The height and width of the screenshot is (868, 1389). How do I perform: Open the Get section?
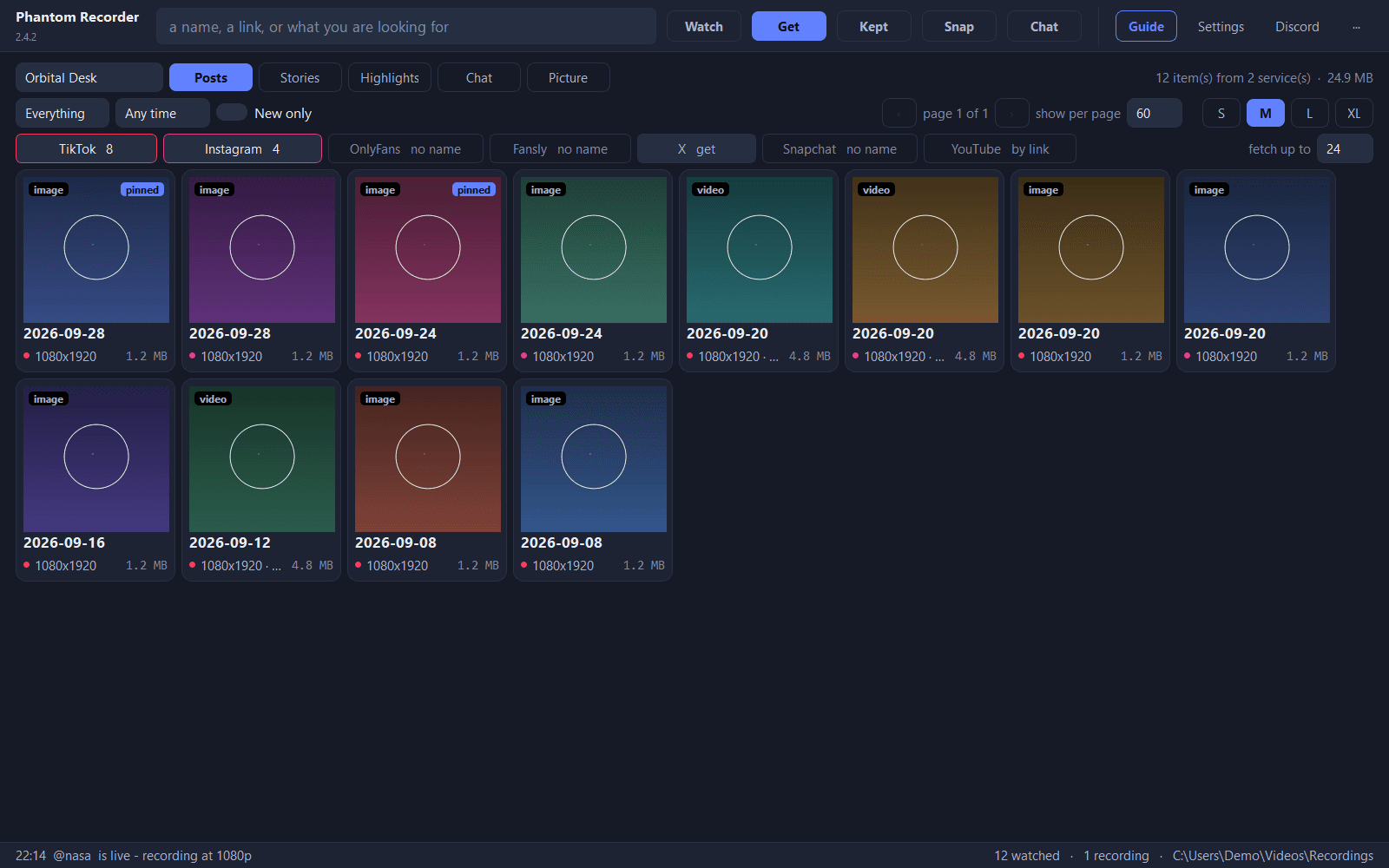(788, 27)
